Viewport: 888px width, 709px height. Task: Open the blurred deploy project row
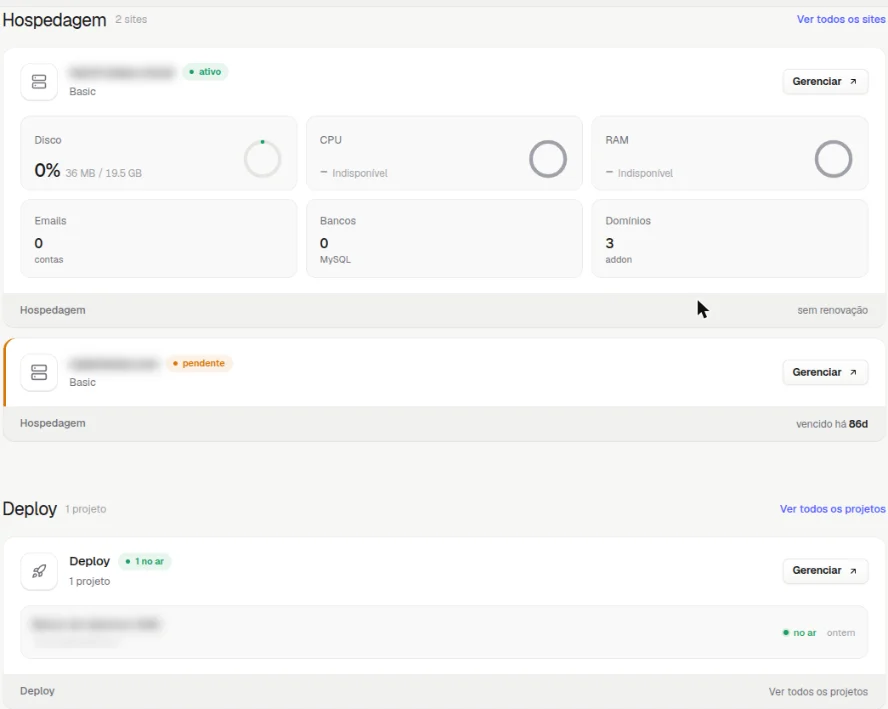click(x=444, y=632)
